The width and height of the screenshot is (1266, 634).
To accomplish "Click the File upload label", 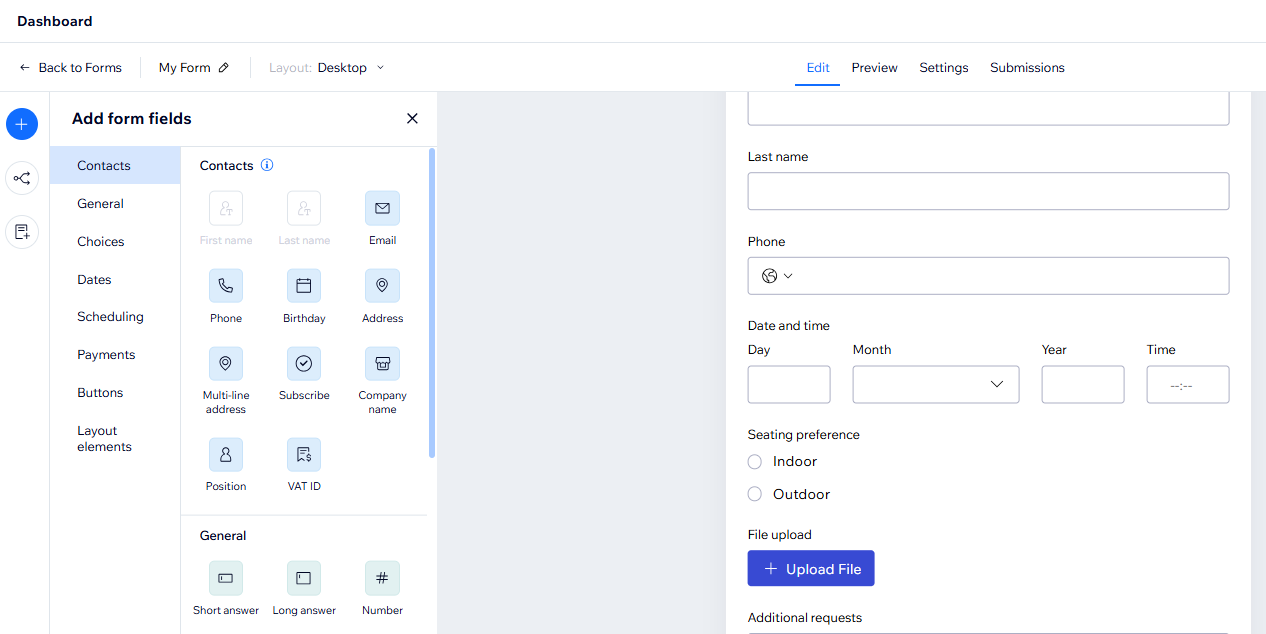I will point(780,535).
